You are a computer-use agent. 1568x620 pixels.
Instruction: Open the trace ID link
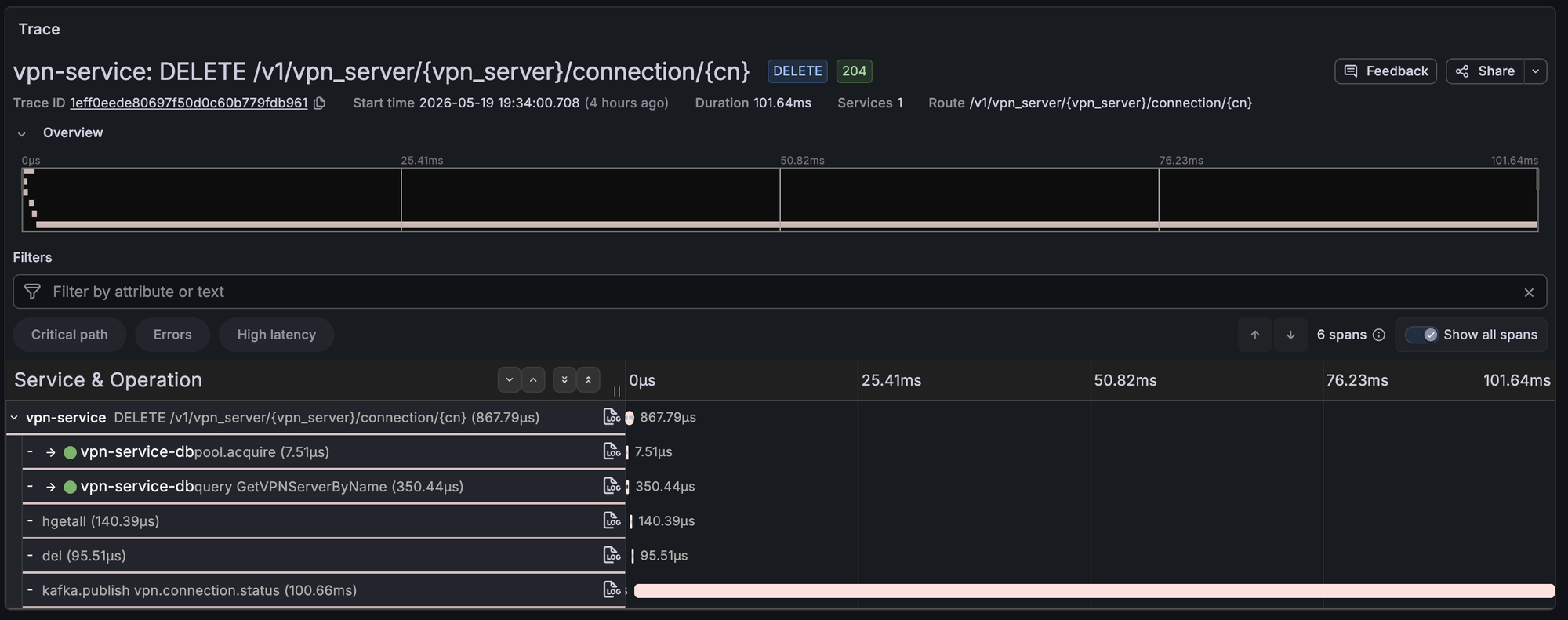click(x=189, y=103)
